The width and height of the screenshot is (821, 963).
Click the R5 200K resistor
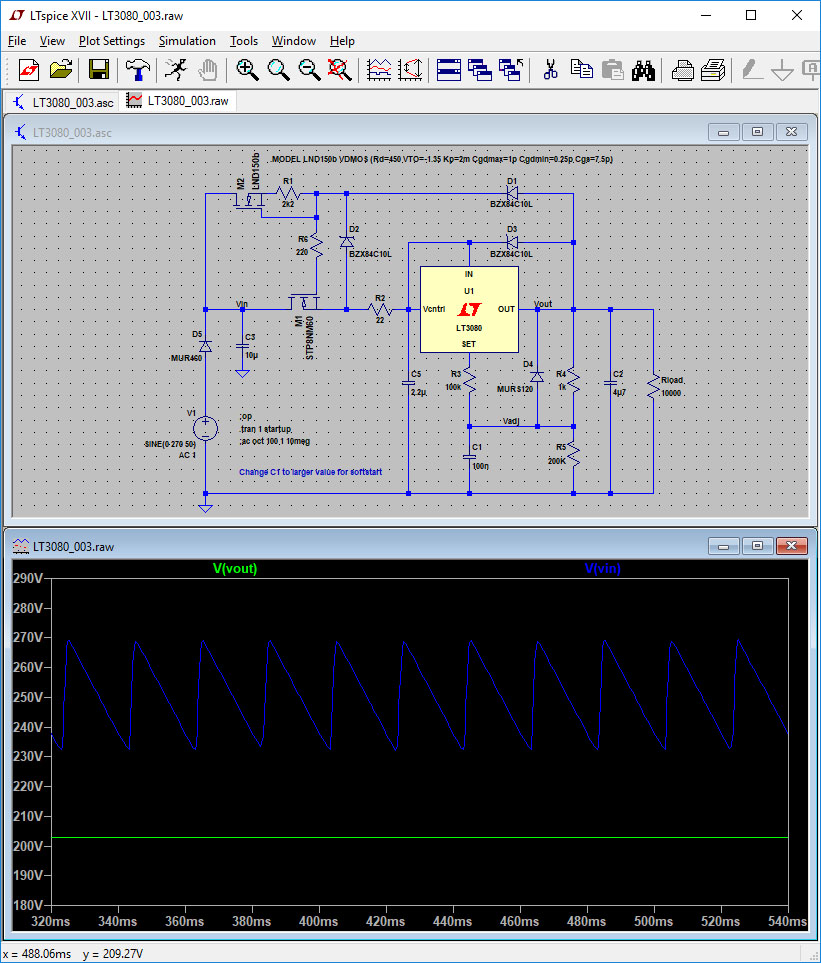point(573,453)
